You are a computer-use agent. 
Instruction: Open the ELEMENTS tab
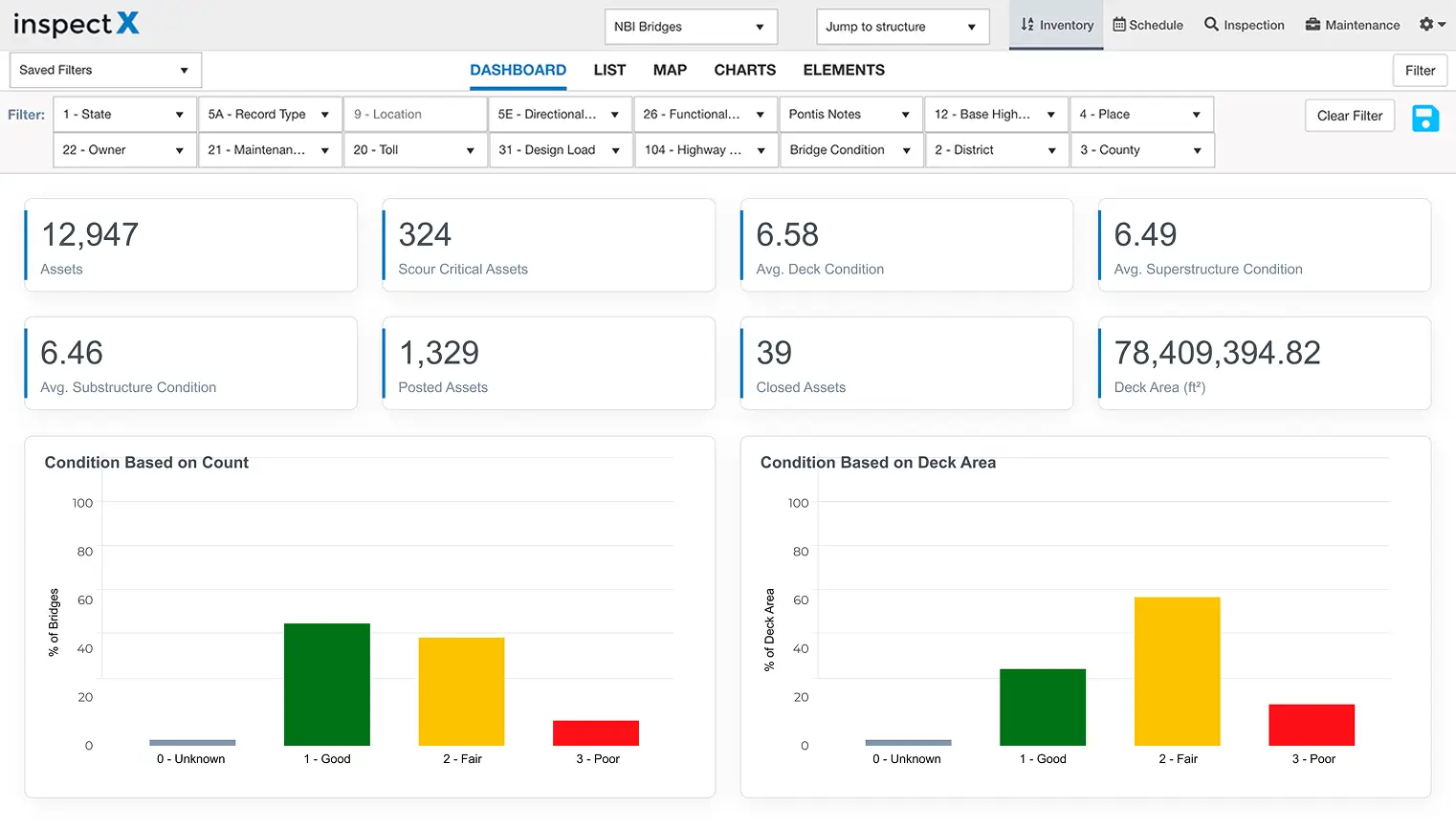tap(844, 70)
